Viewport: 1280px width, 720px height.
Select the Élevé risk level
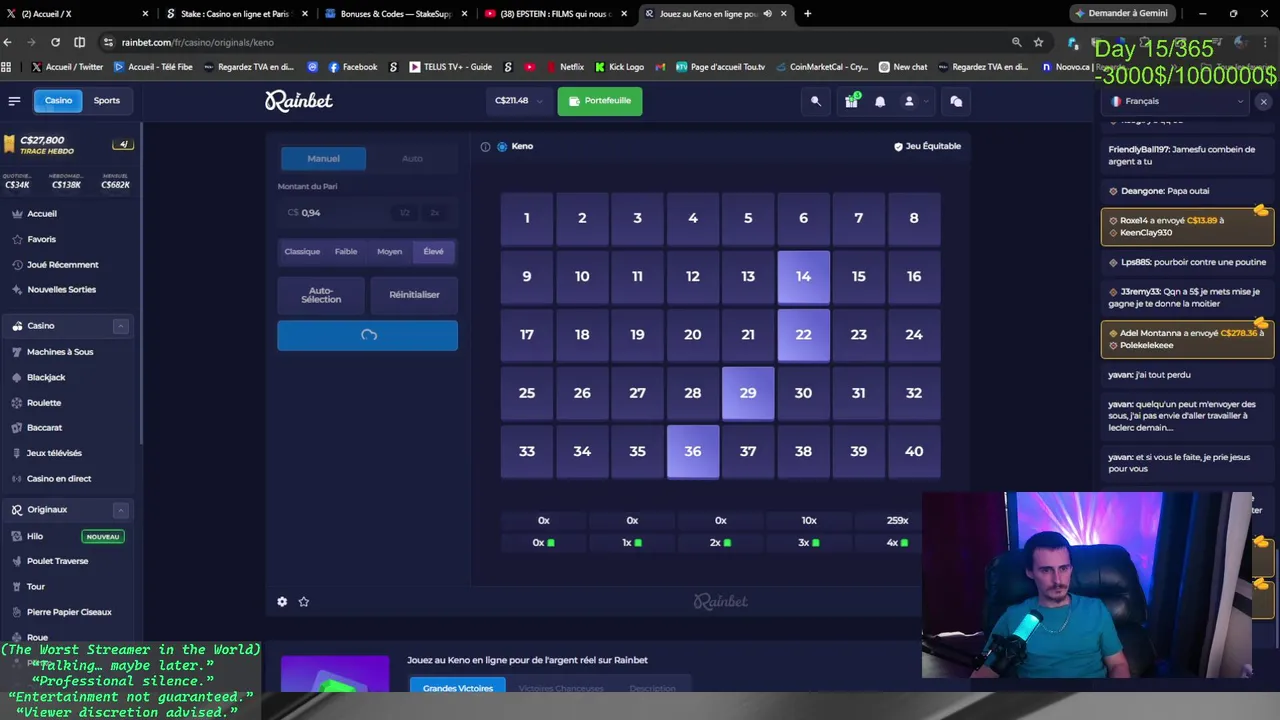pyautogui.click(x=433, y=252)
